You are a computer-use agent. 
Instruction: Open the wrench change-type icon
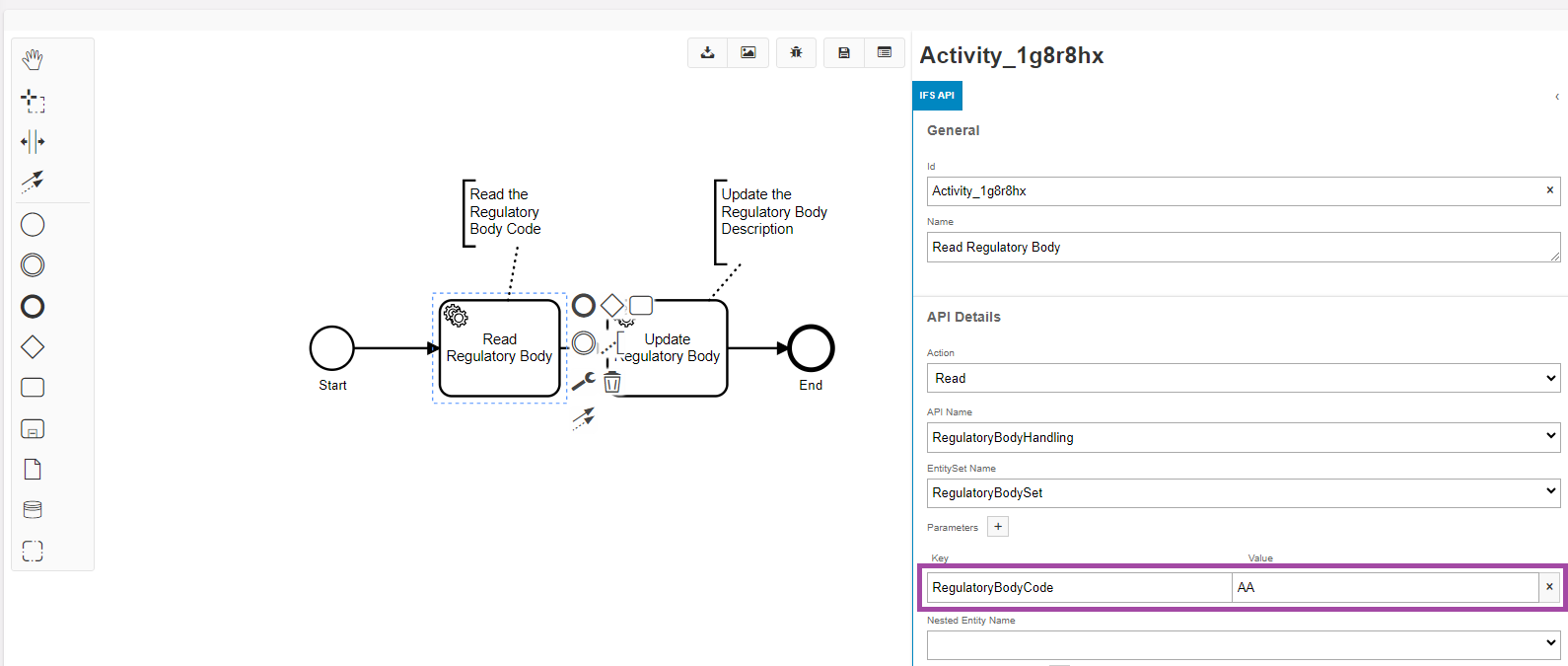pyautogui.click(x=583, y=382)
